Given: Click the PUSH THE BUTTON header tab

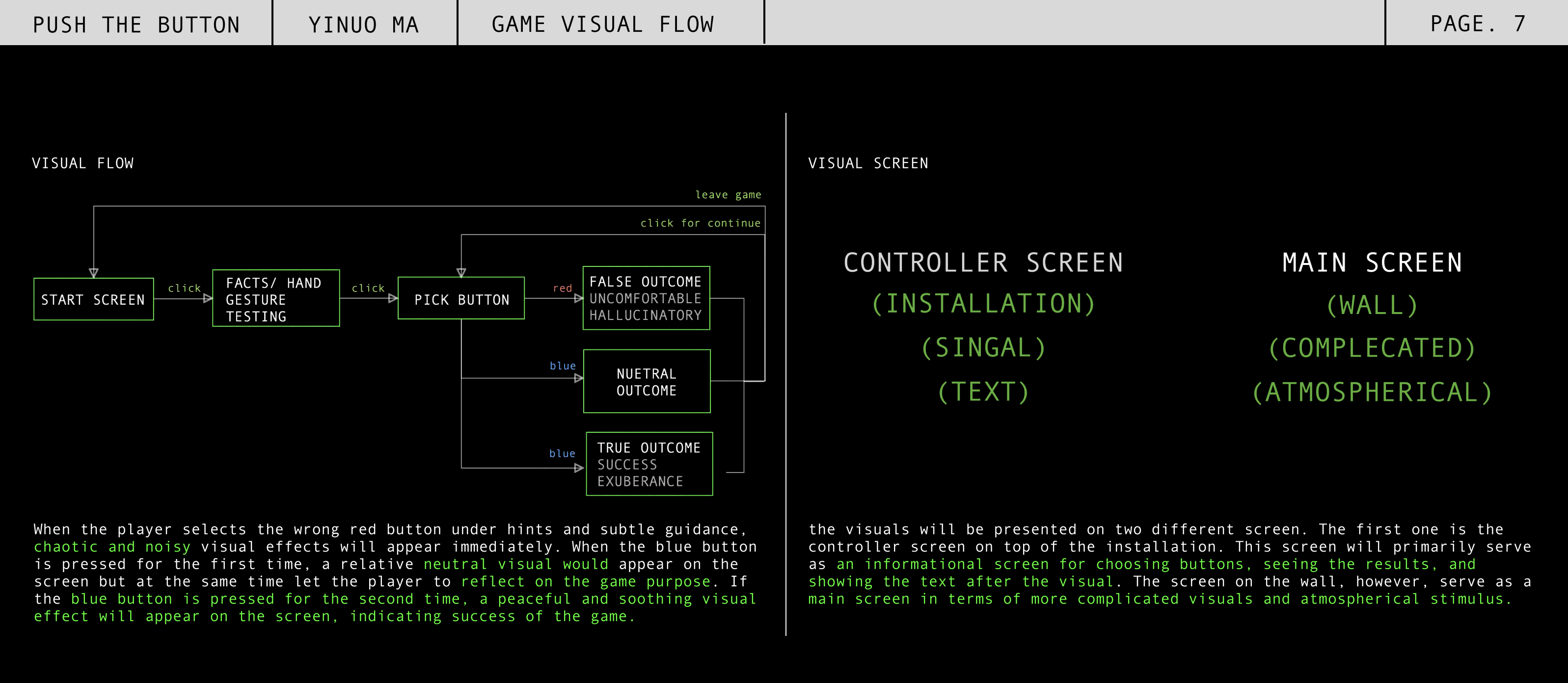Looking at the screenshot, I should click(x=136, y=25).
